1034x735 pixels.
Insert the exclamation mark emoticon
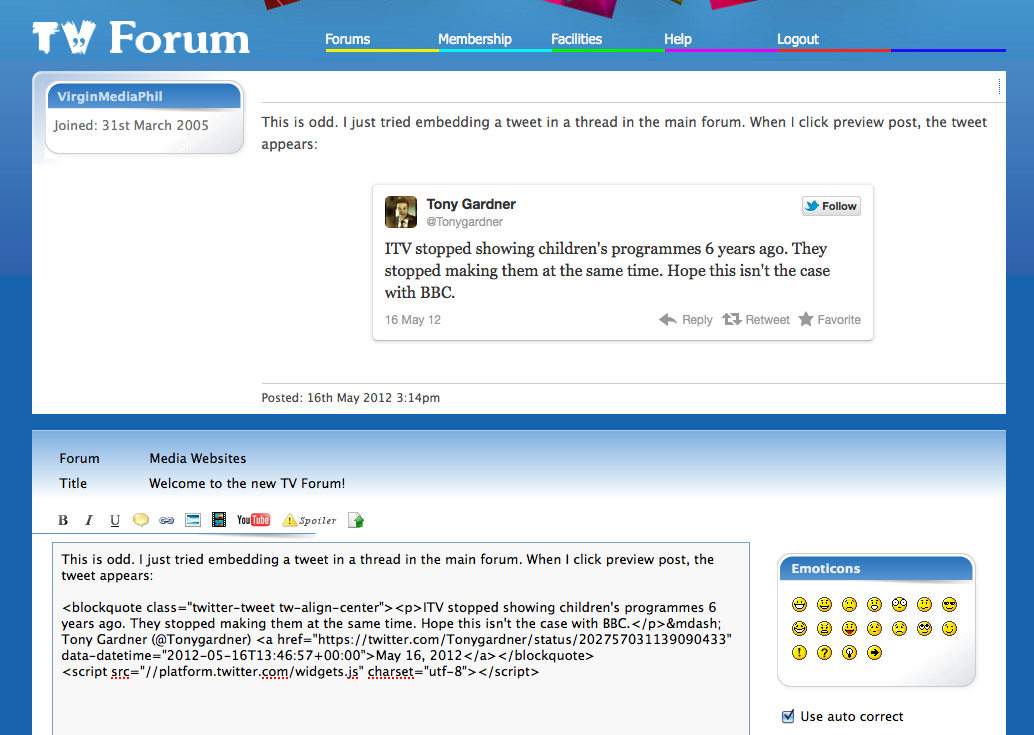coord(799,653)
